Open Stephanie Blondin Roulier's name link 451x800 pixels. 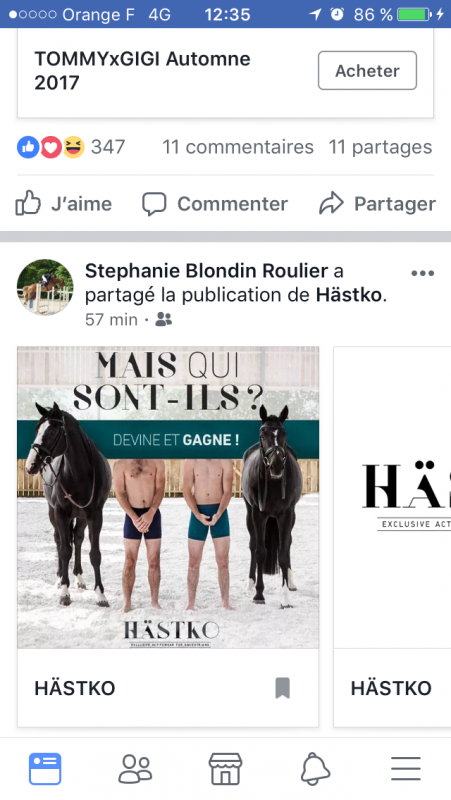207,271
